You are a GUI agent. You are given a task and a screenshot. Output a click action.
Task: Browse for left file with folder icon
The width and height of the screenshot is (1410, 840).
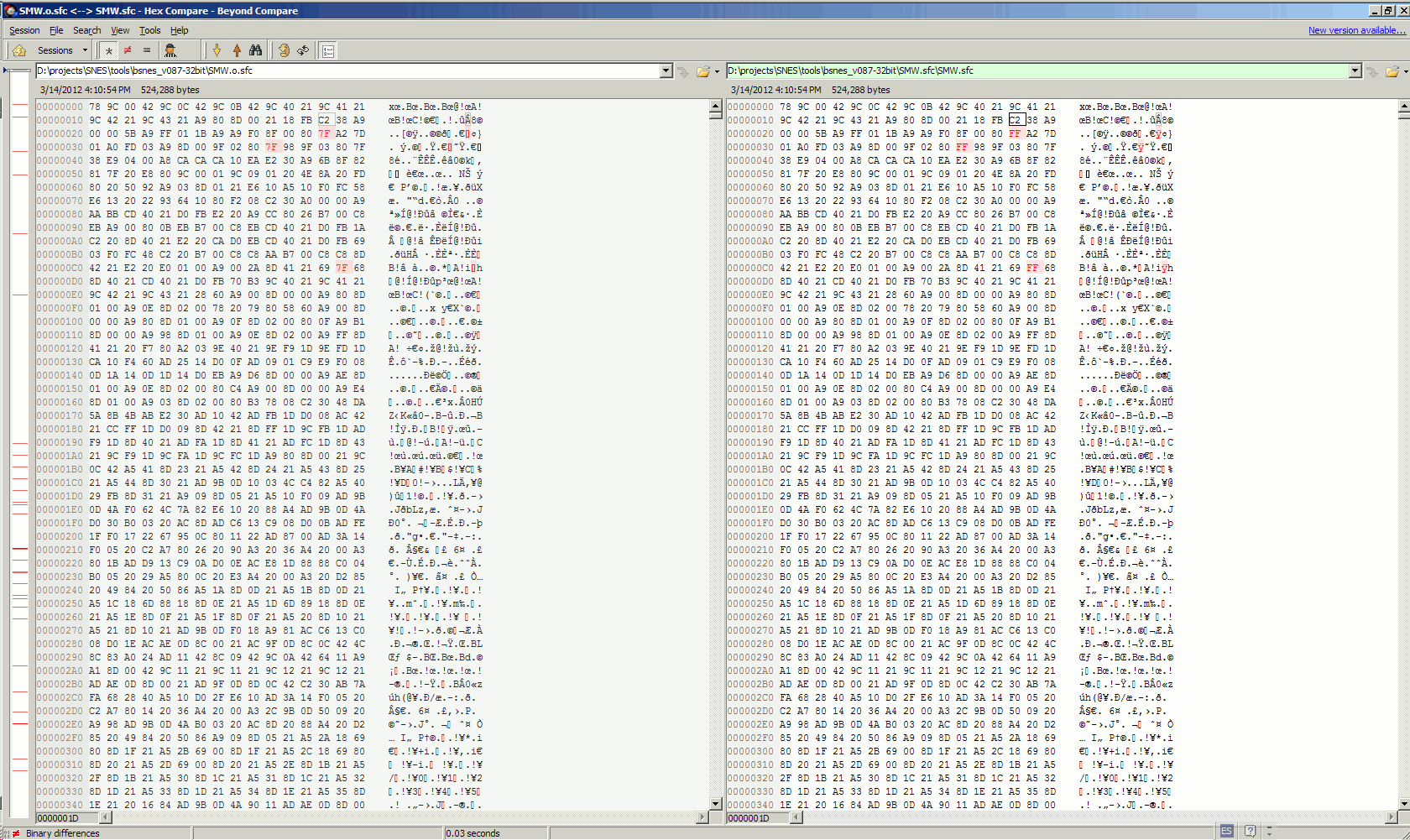[x=702, y=71]
